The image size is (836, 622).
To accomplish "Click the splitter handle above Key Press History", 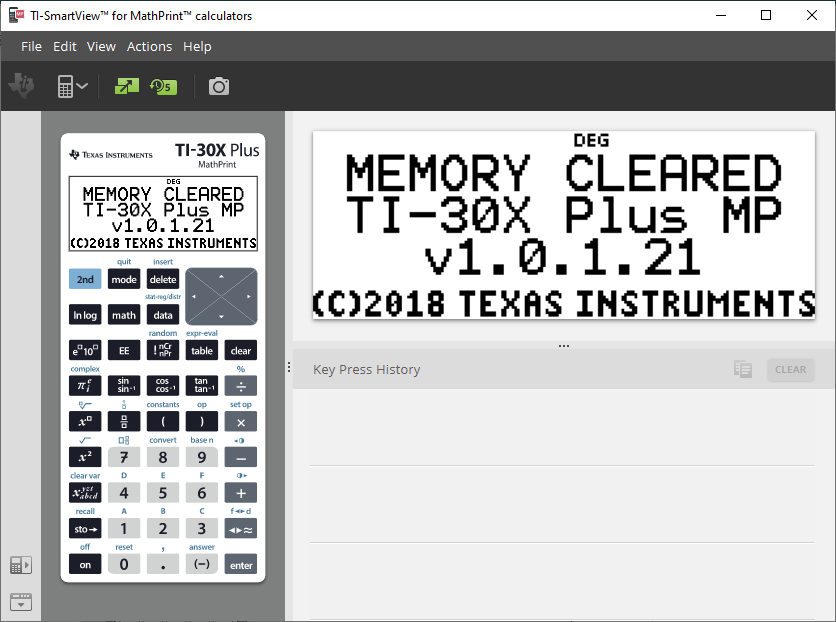I will point(564,346).
